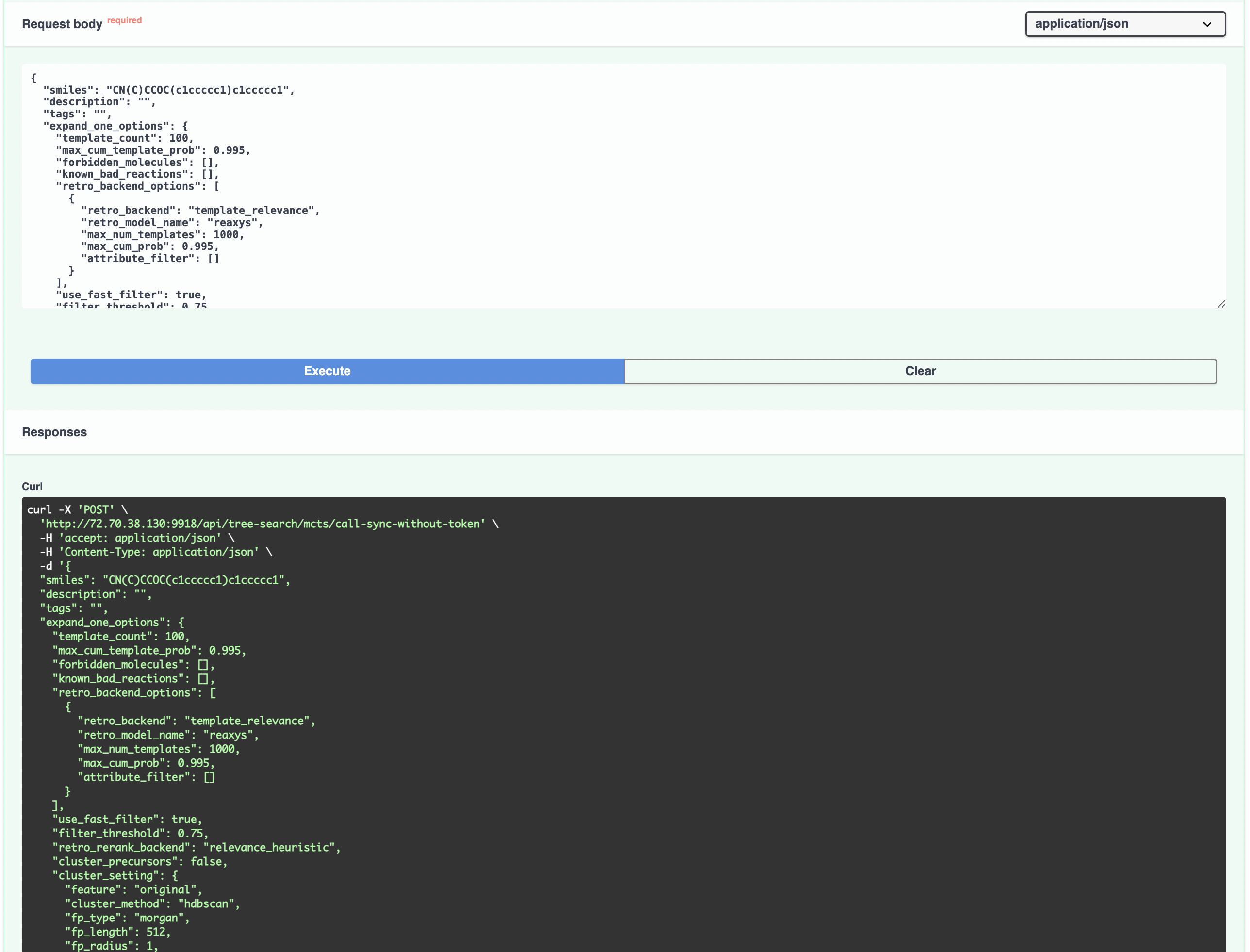
Task: Click "cluster_method": "hdbscan" in the curl block
Action: (x=152, y=903)
